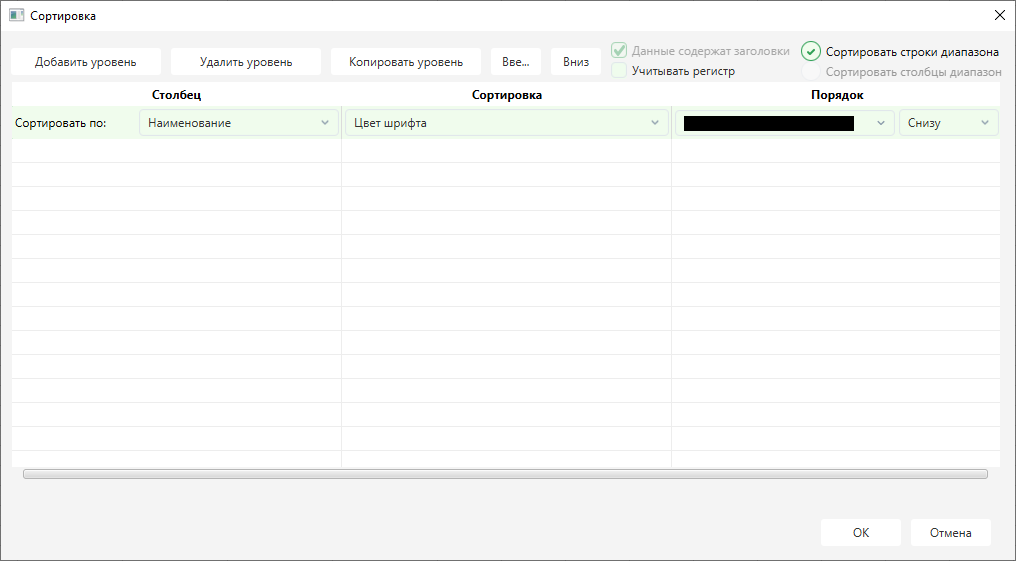Click the Сортировка window title icon
Screen dimensions: 1016x561
(16, 16)
